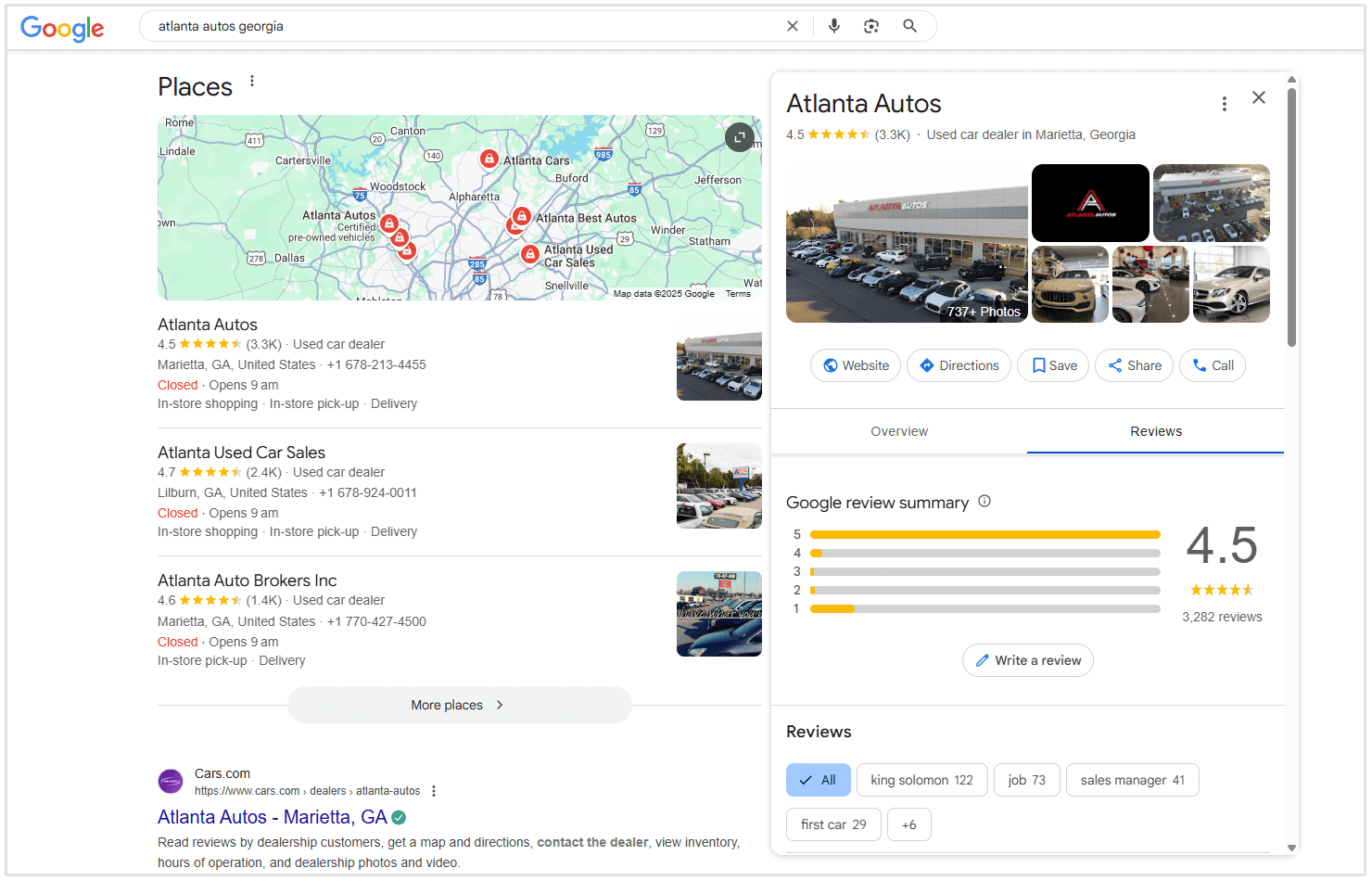The image size is (1372, 881).
Task: Open Atlanta Auto Brokers Inc thumbnail image
Action: pyautogui.click(x=719, y=614)
